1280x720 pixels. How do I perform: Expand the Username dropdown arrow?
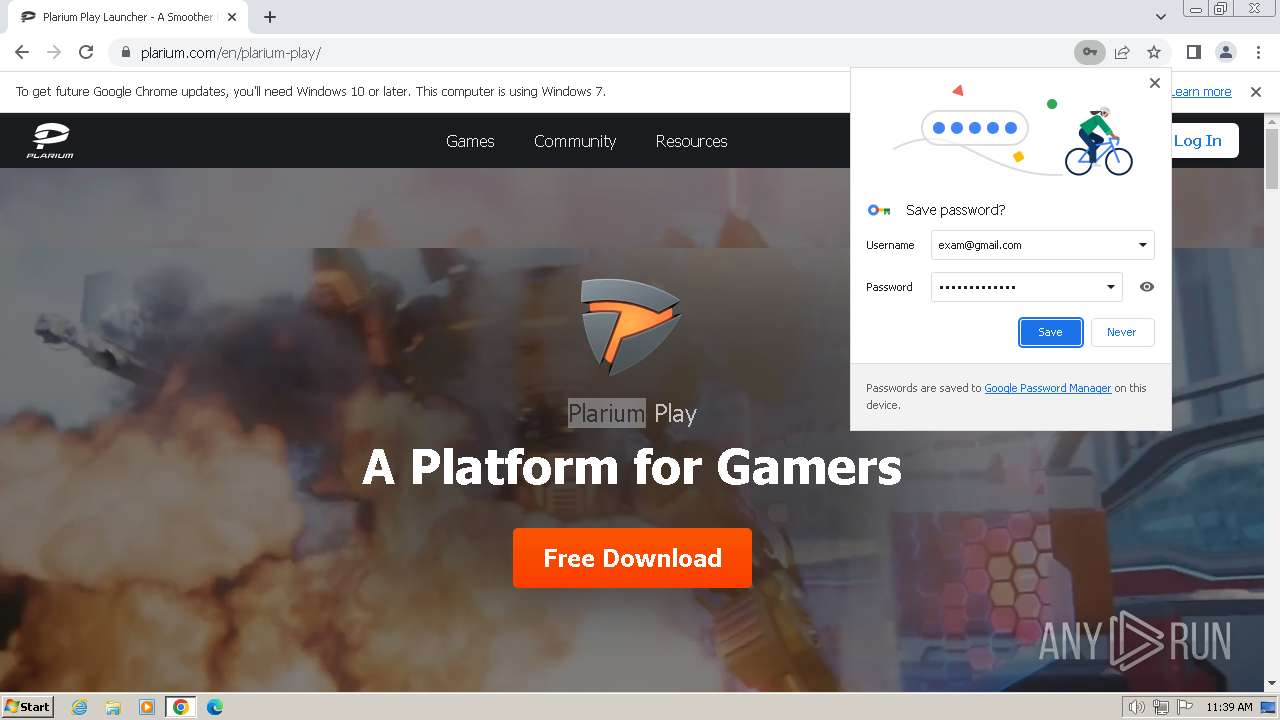[x=1143, y=245]
